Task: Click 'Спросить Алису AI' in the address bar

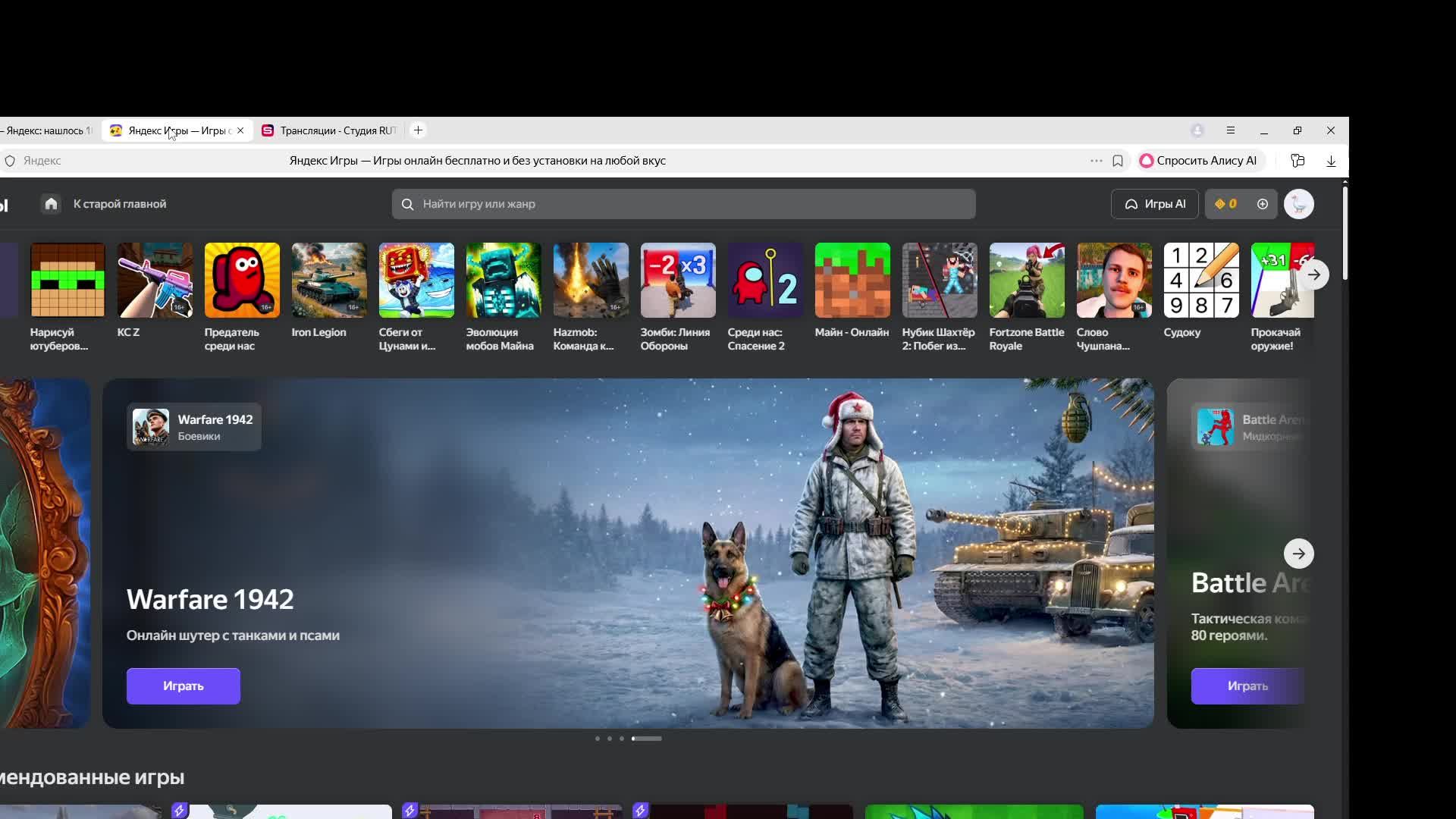Action: [1198, 161]
